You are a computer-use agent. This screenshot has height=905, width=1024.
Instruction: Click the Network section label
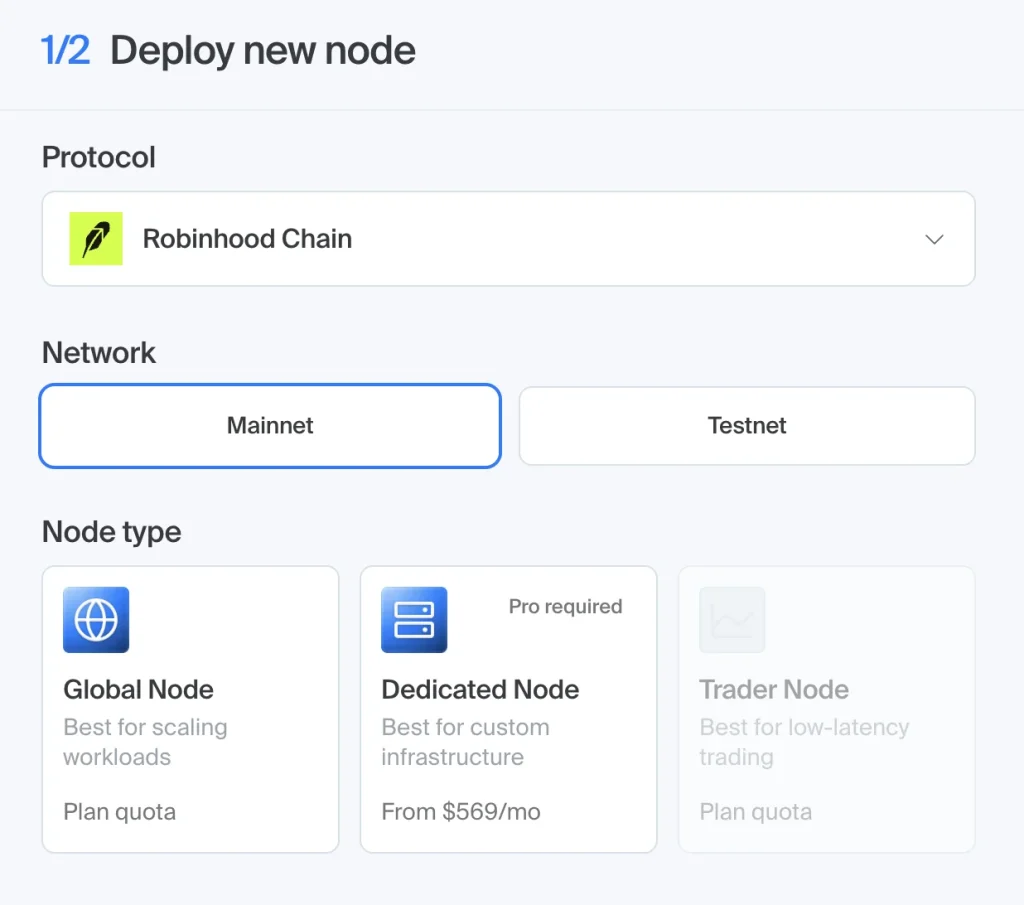(99, 353)
